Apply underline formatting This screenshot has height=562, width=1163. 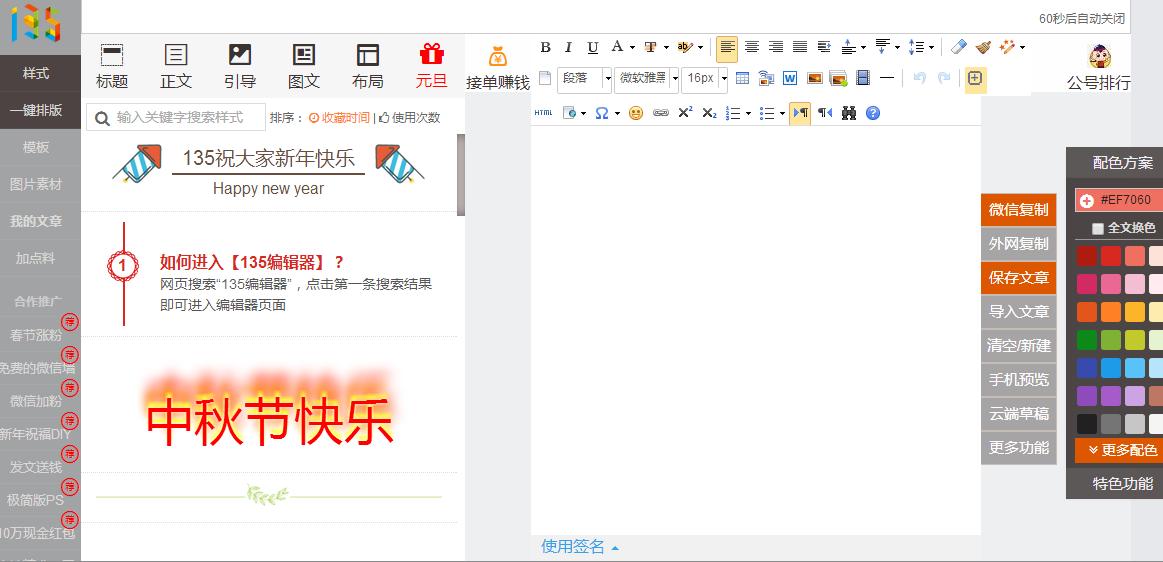tap(593, 47)
